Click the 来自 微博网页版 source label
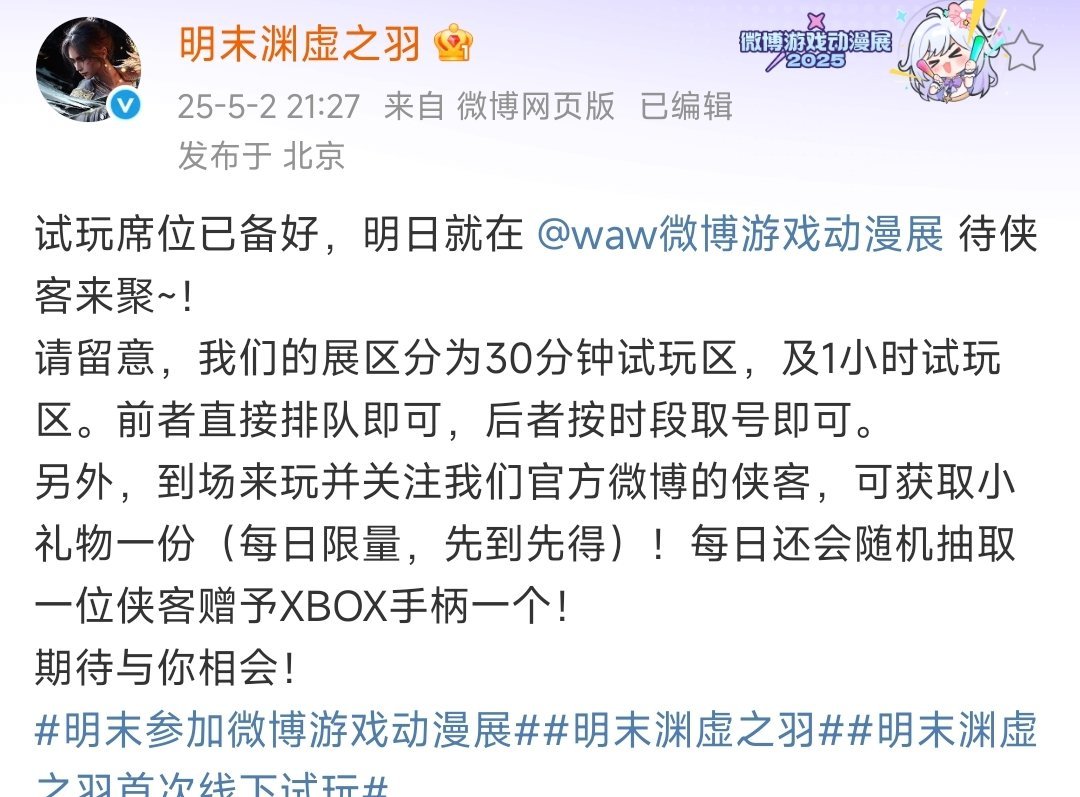This screenshot has height=797, width=1080. [499, 107]
